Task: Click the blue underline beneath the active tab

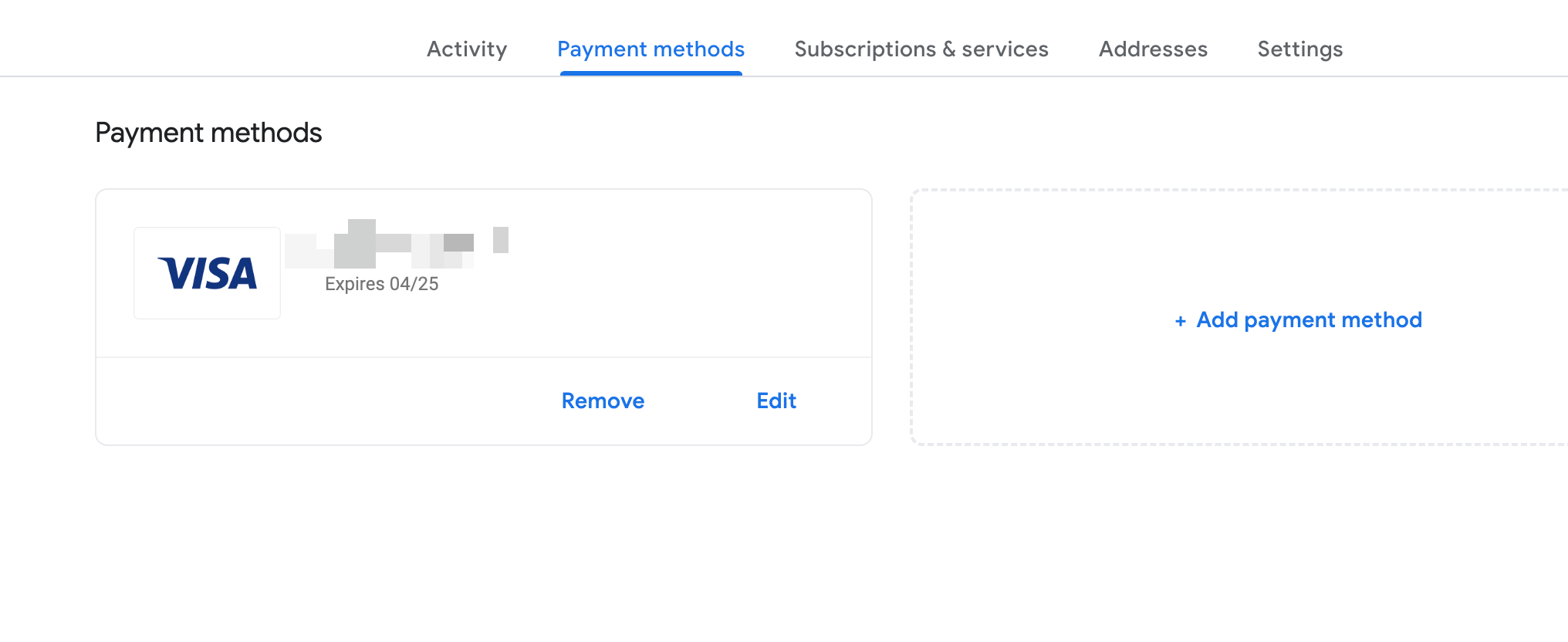Action: click(x=651, y=73)
